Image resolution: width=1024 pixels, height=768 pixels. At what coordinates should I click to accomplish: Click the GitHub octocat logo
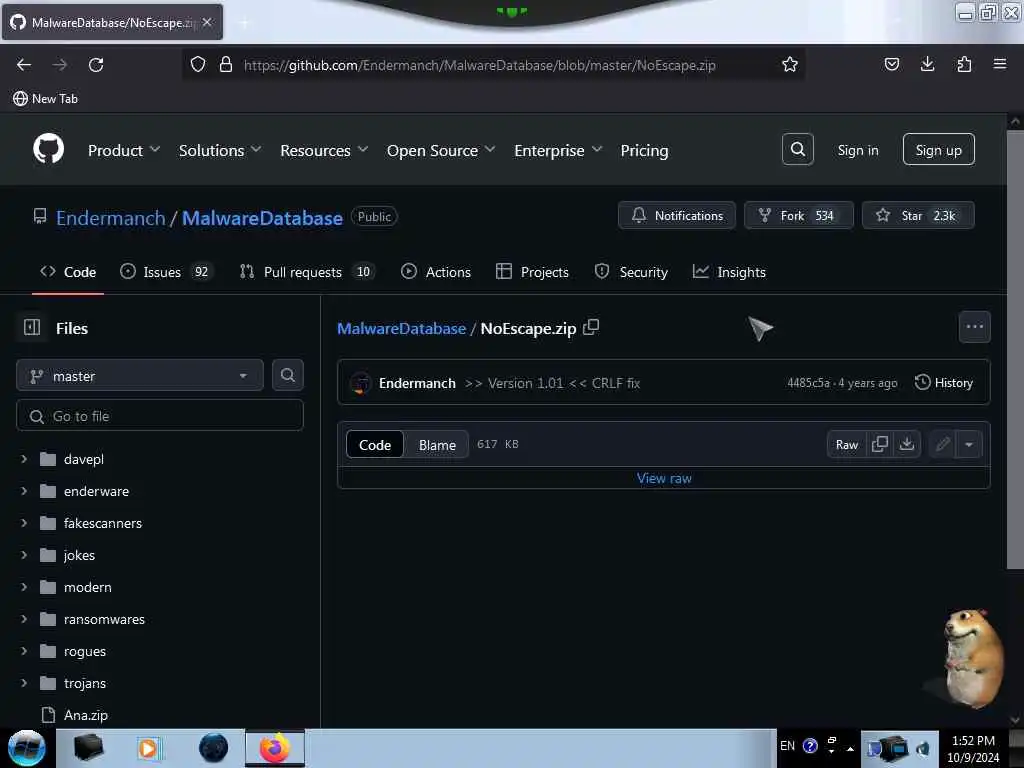(x=49, y=149)
